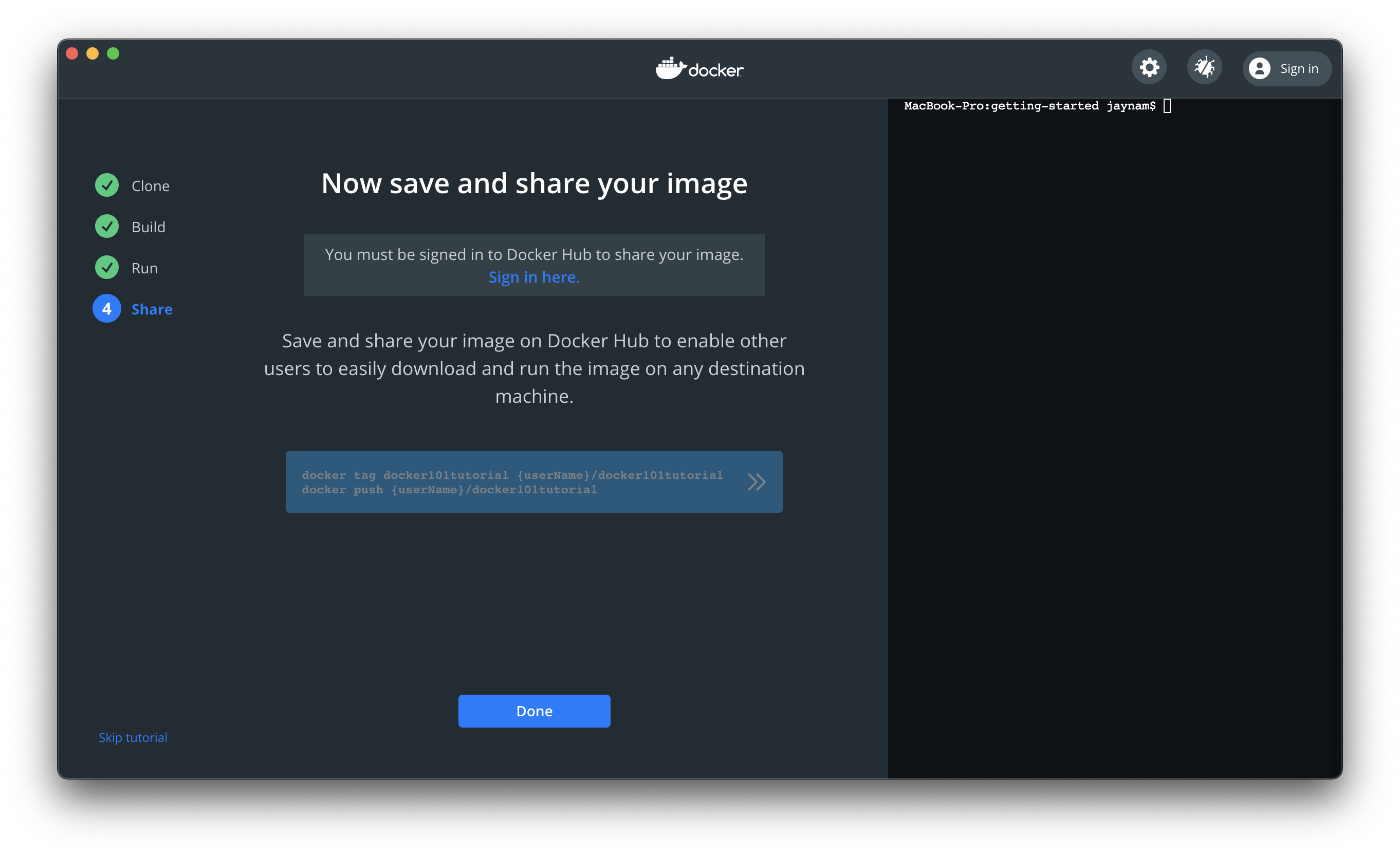Follow the 'Sign in here.' link
The image size is (1400, 855).
[534, 277]
